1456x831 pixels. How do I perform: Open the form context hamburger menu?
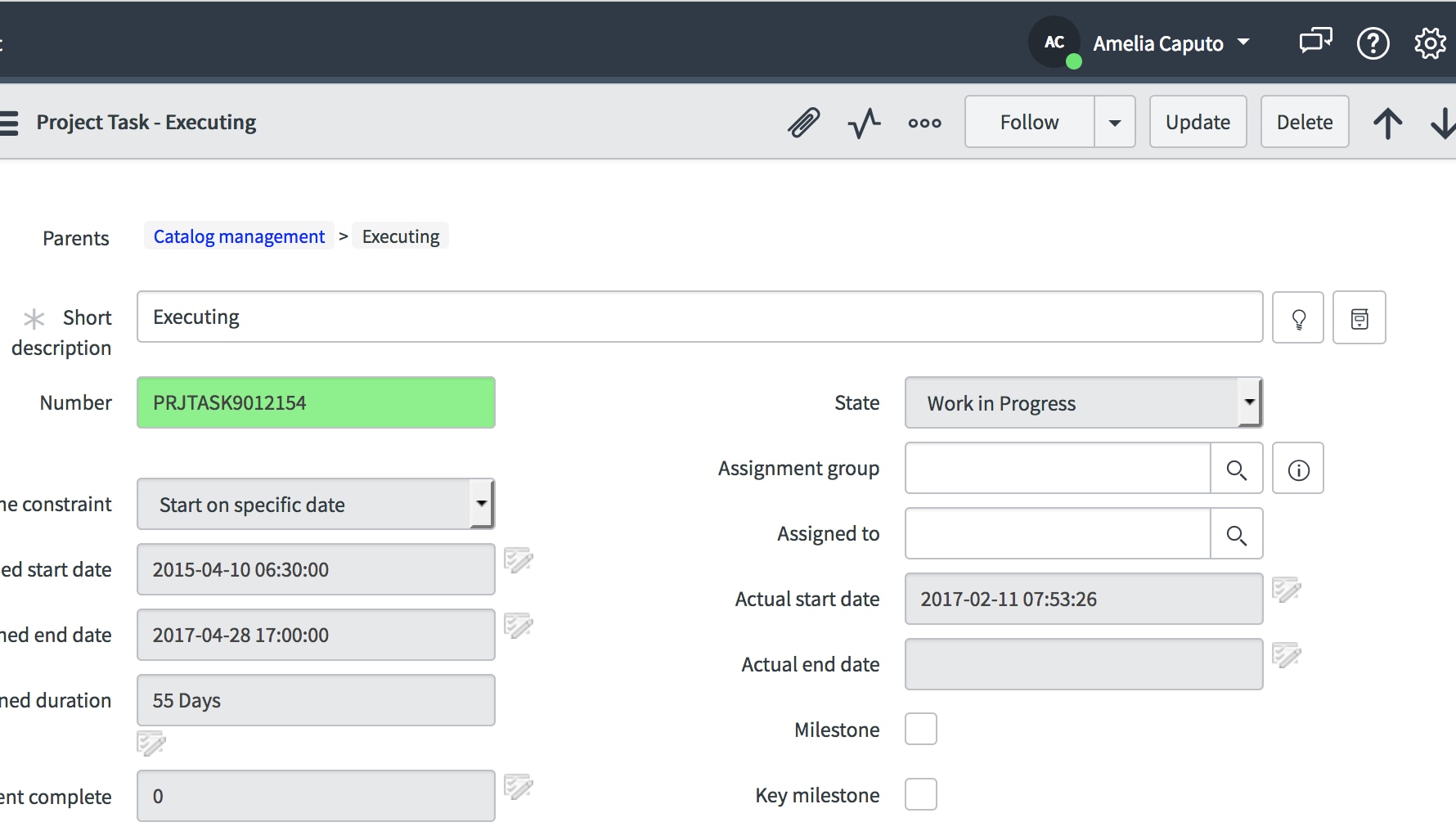(x=9, y=123)
